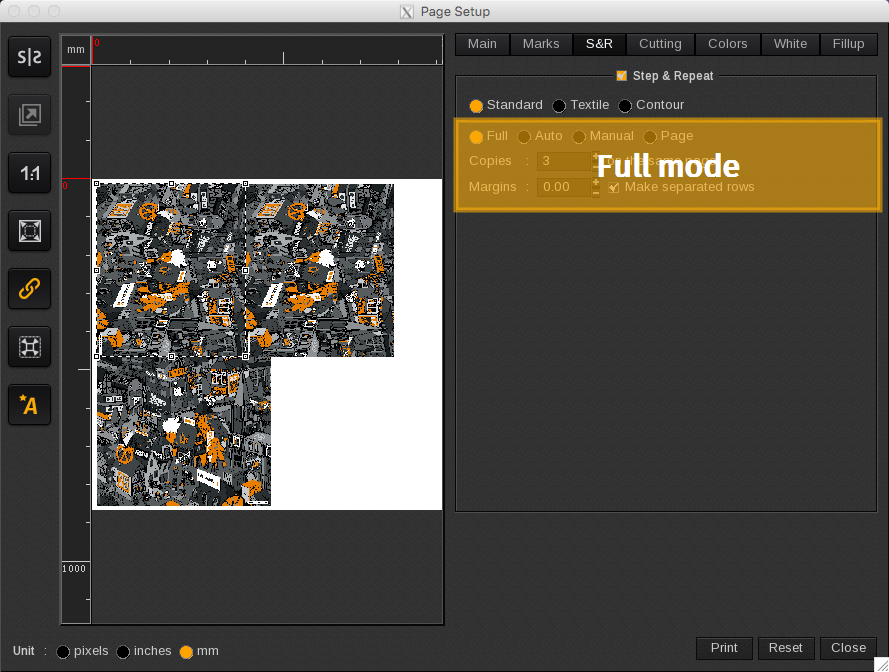Toggle the orange chain link icon
Viewport: 889px width, 672px height.
(x=30, y=289)
